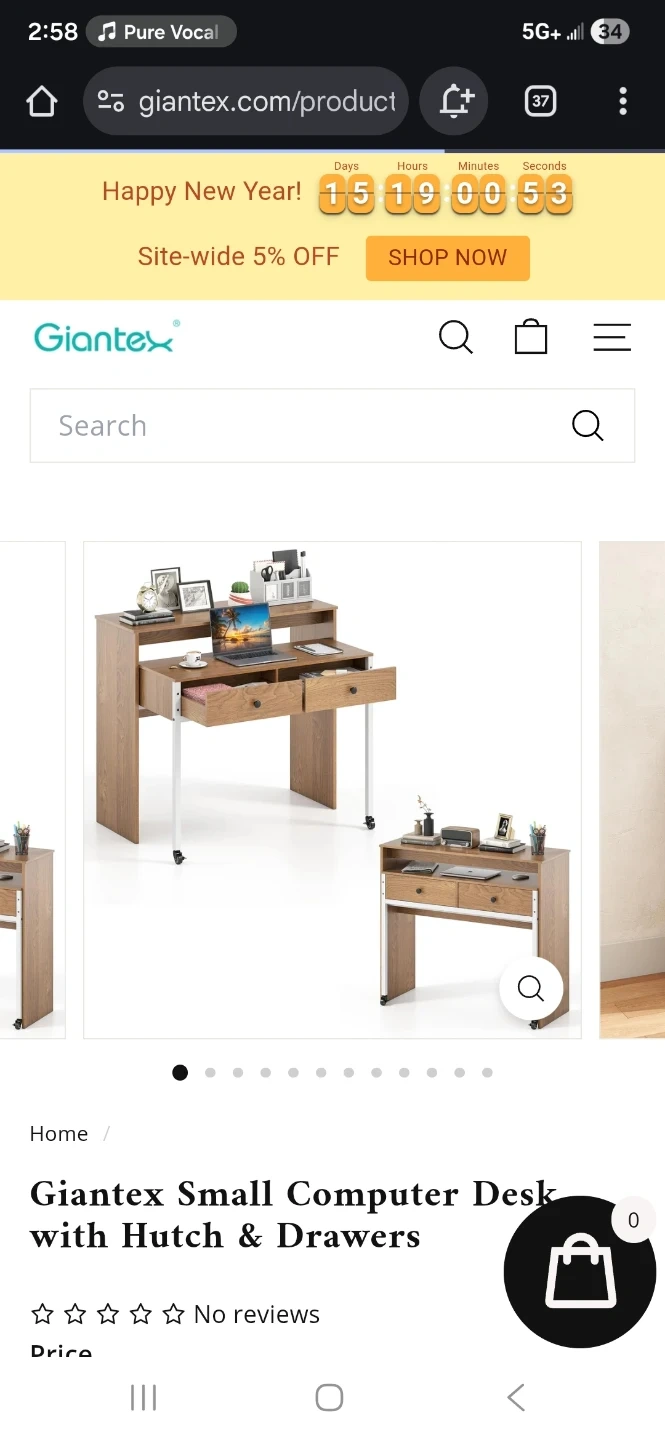Submit search with magnifier in search box
Viewport: 665px width, 1440px height.
[x=588, y=426]
